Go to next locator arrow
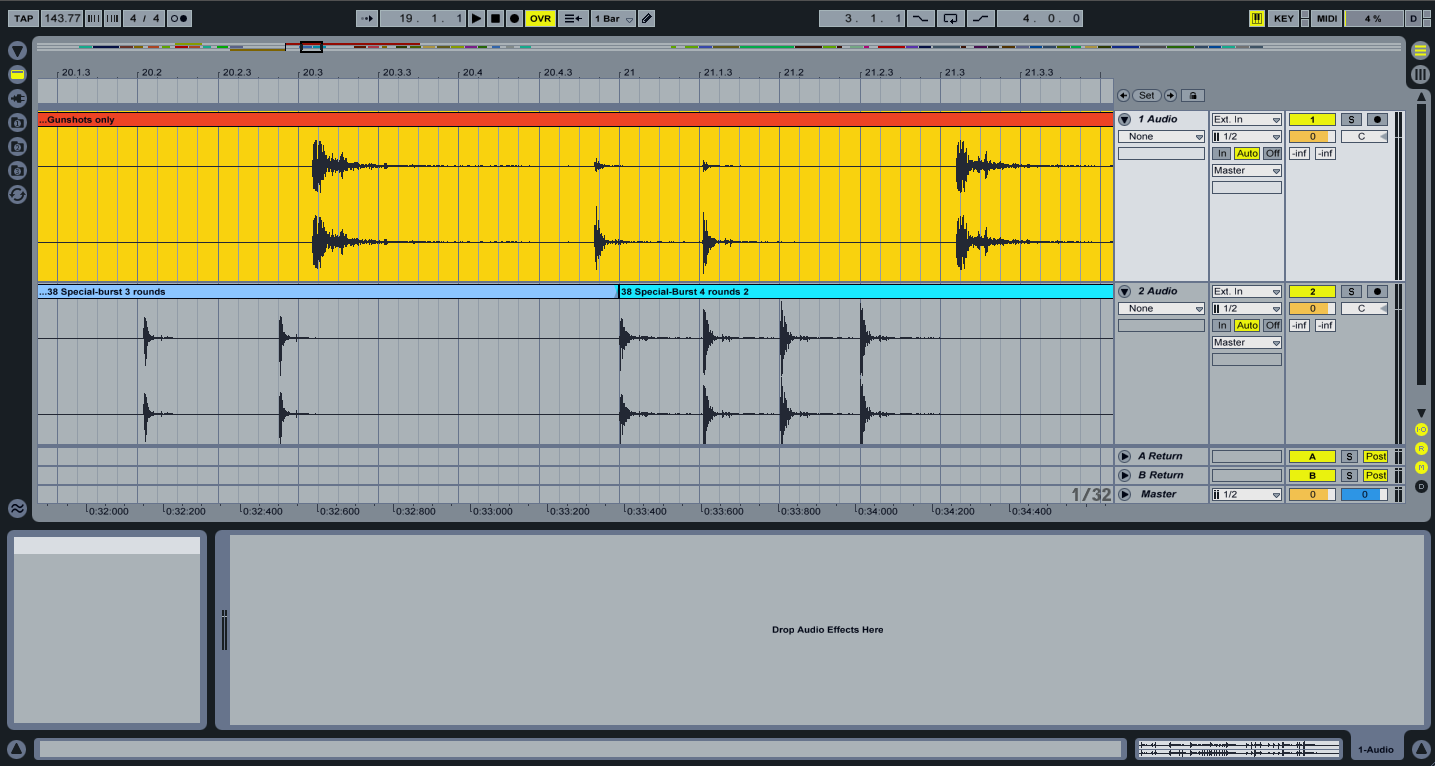This screenshot has height=766, width=1435. click(1170, 95)
